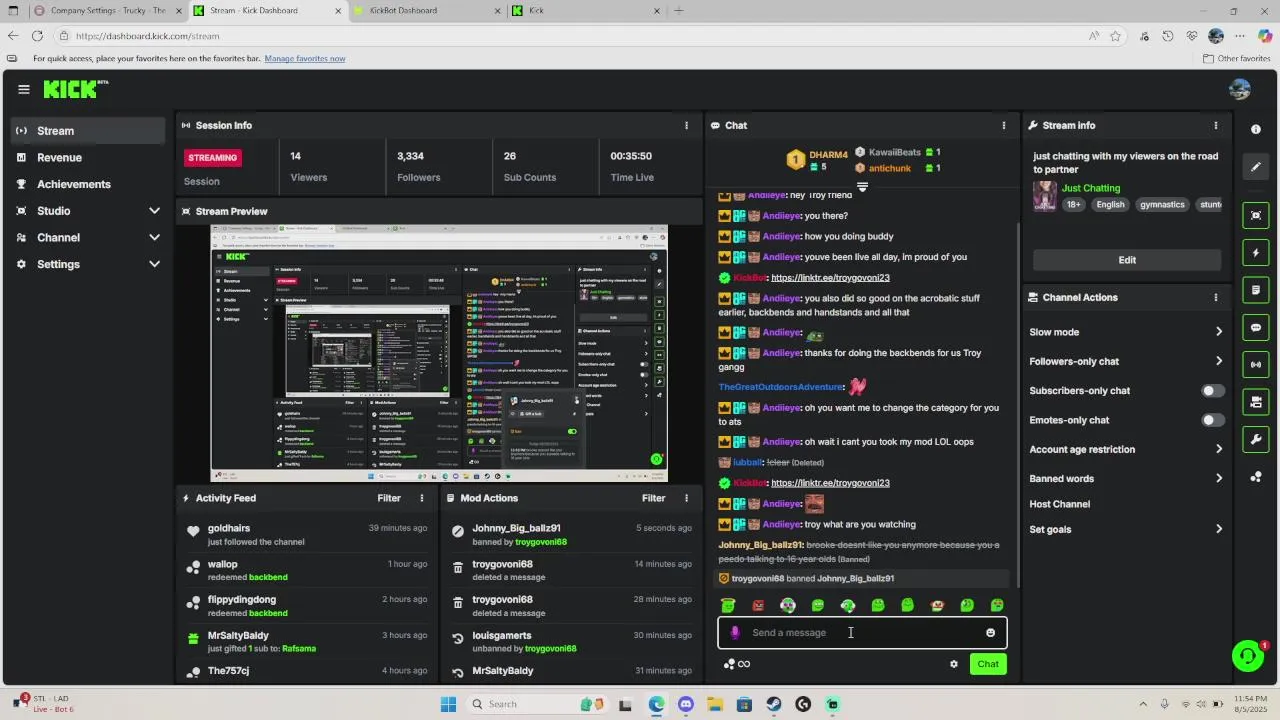Click the chat bubble icon in right sidebar

[1256, 328]
